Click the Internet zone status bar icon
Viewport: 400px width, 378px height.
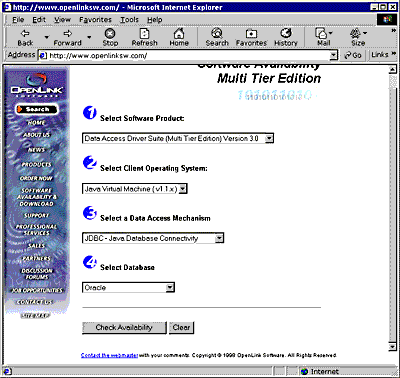pos(304,371)
